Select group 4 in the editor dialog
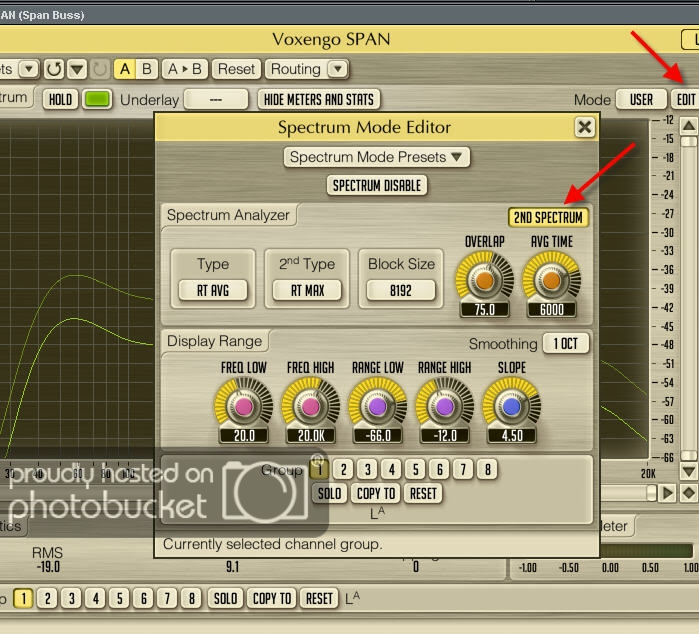Image resolution: width=699 pixels, height=634 pixels. [391, 469]
